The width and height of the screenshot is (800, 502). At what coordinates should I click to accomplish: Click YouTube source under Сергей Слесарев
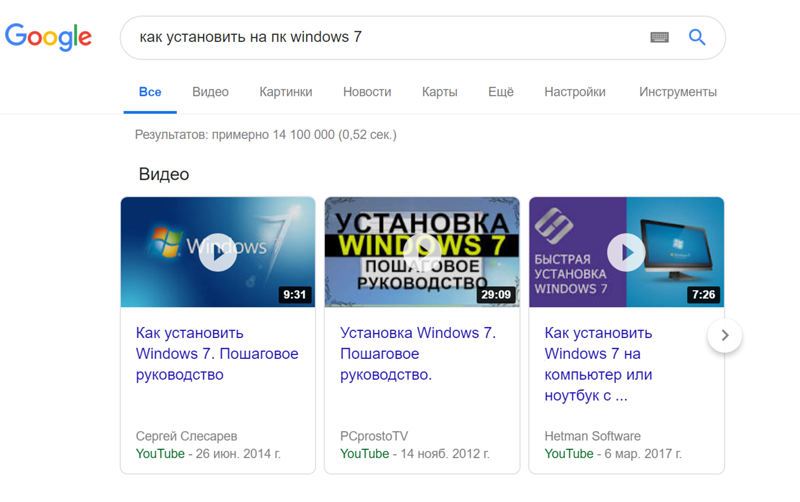pyautogui.click(x=160, y=454)
